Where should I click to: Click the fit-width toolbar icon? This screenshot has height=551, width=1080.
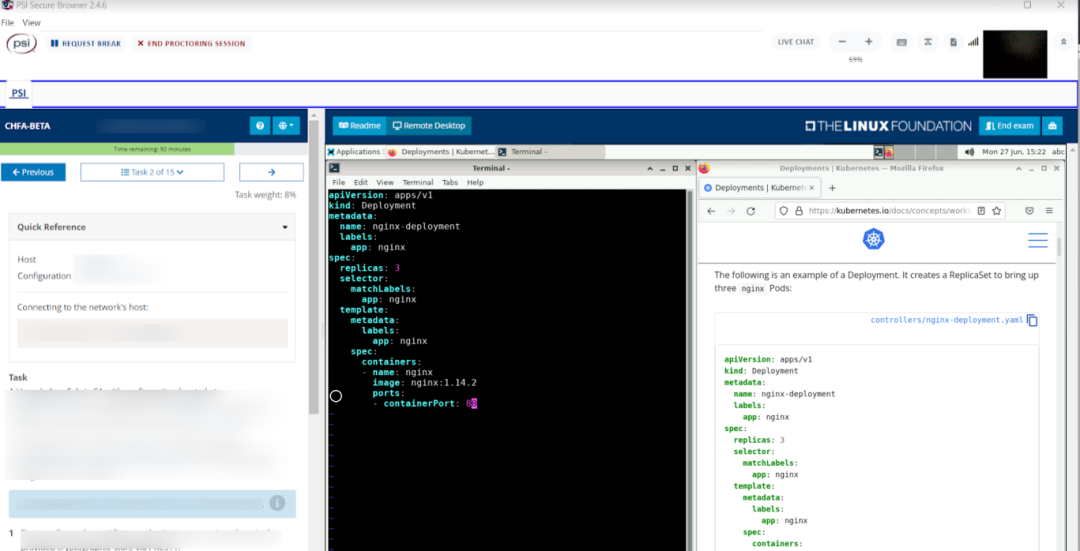(928, 42)
